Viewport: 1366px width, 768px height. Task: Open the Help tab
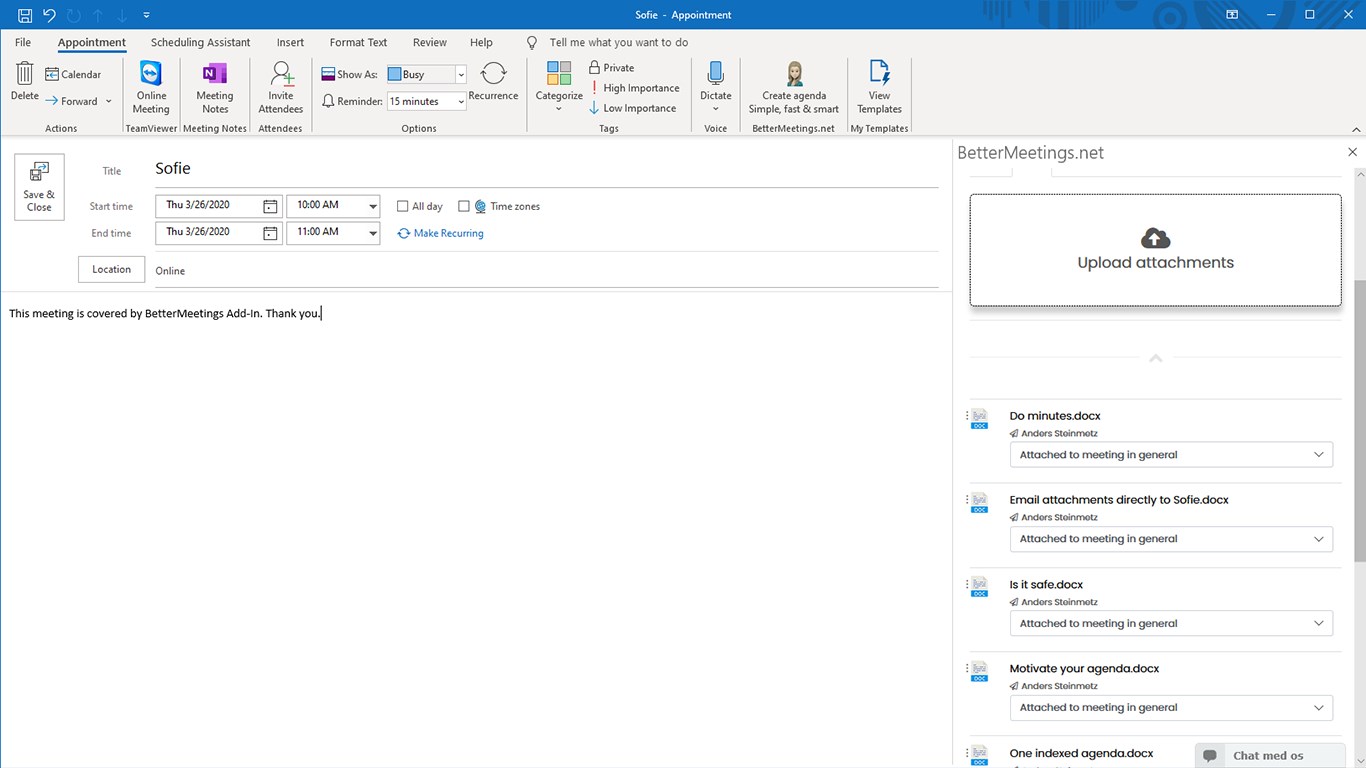[481, 42]
